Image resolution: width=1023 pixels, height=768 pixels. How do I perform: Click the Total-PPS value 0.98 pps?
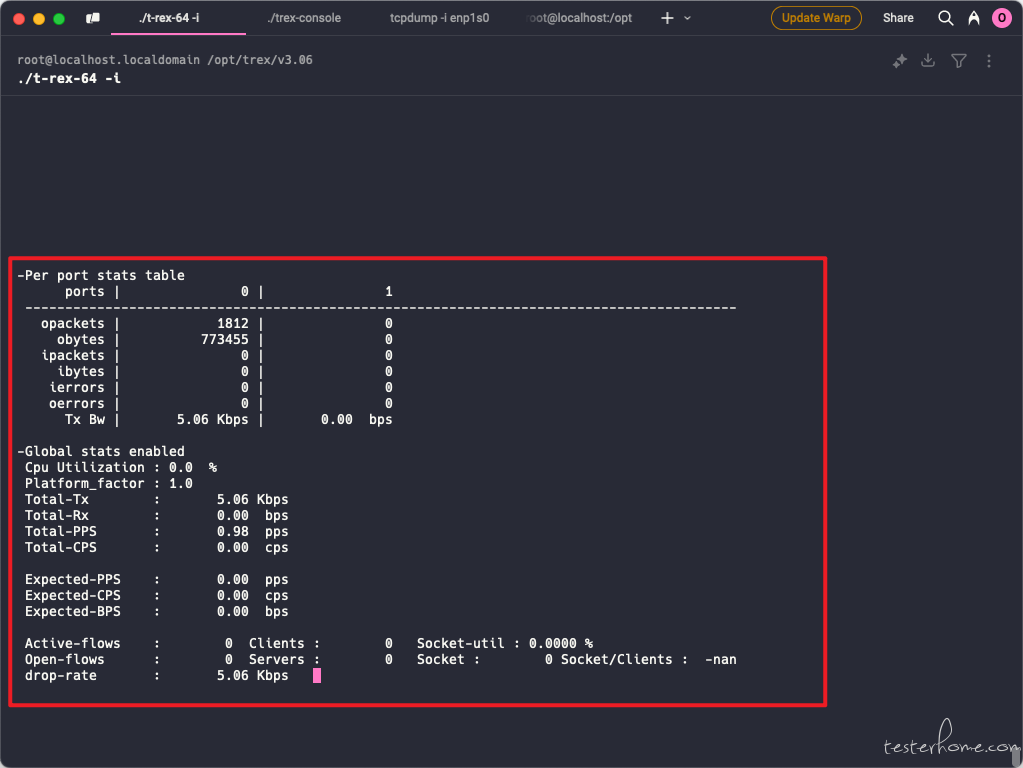(x=252, y=532)
